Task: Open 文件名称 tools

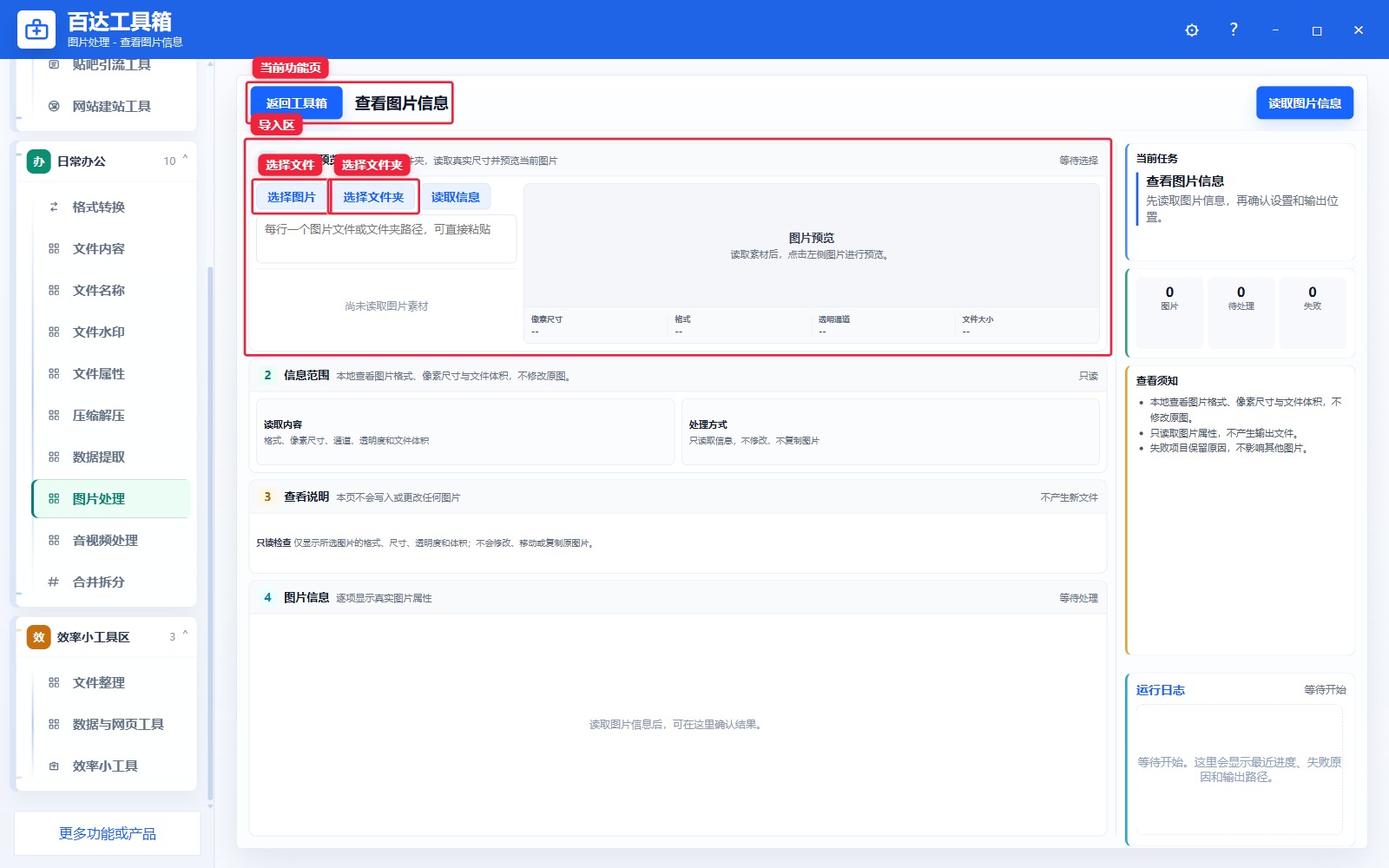Action: coord(111,291)
